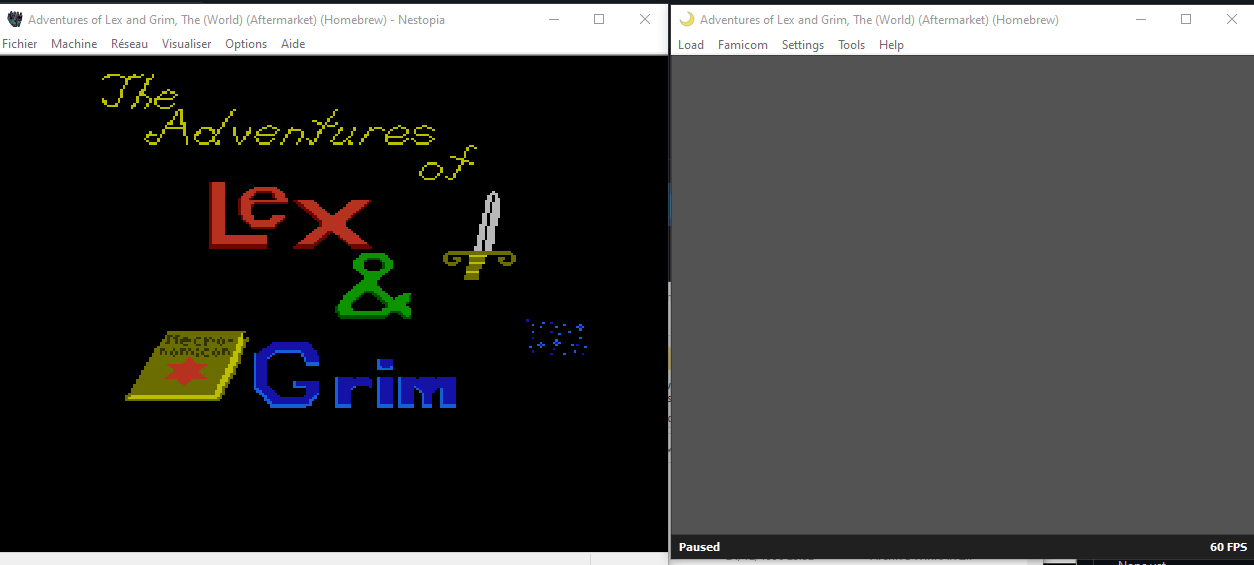Close the right emulator window
The image size is (1254, 565).
(x=1232, y=19)
